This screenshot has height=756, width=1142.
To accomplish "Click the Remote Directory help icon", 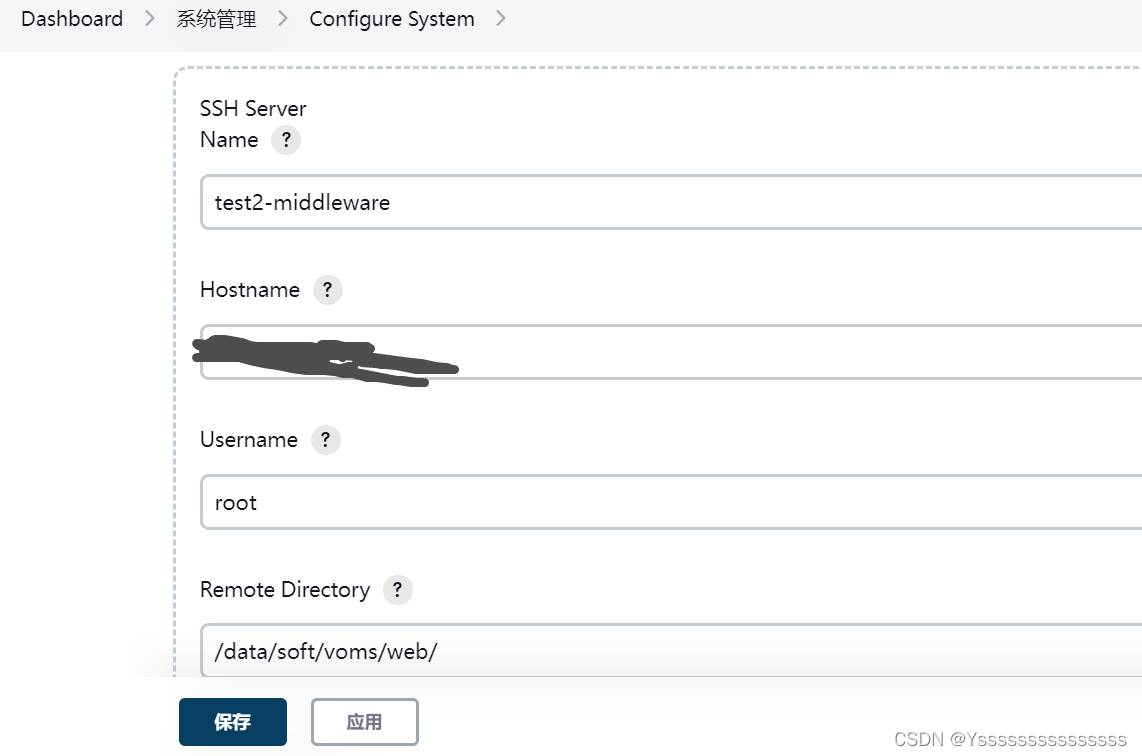I will coord(398,590).
